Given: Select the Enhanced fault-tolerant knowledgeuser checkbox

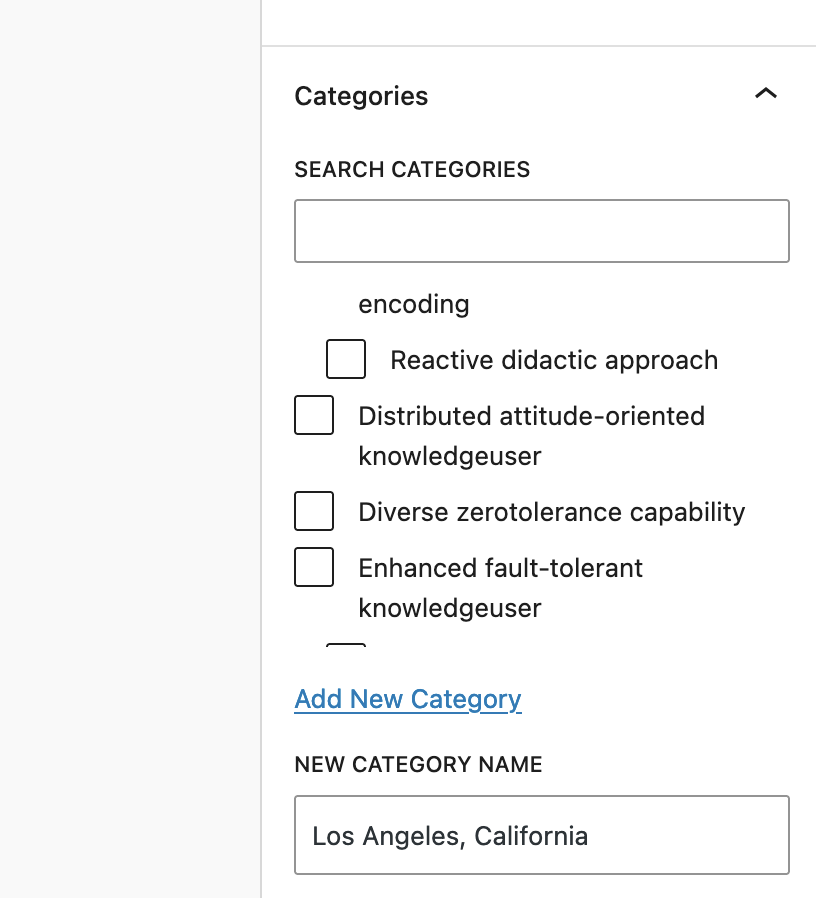Looking at the screenshot, I should click(x=313, y=567).
